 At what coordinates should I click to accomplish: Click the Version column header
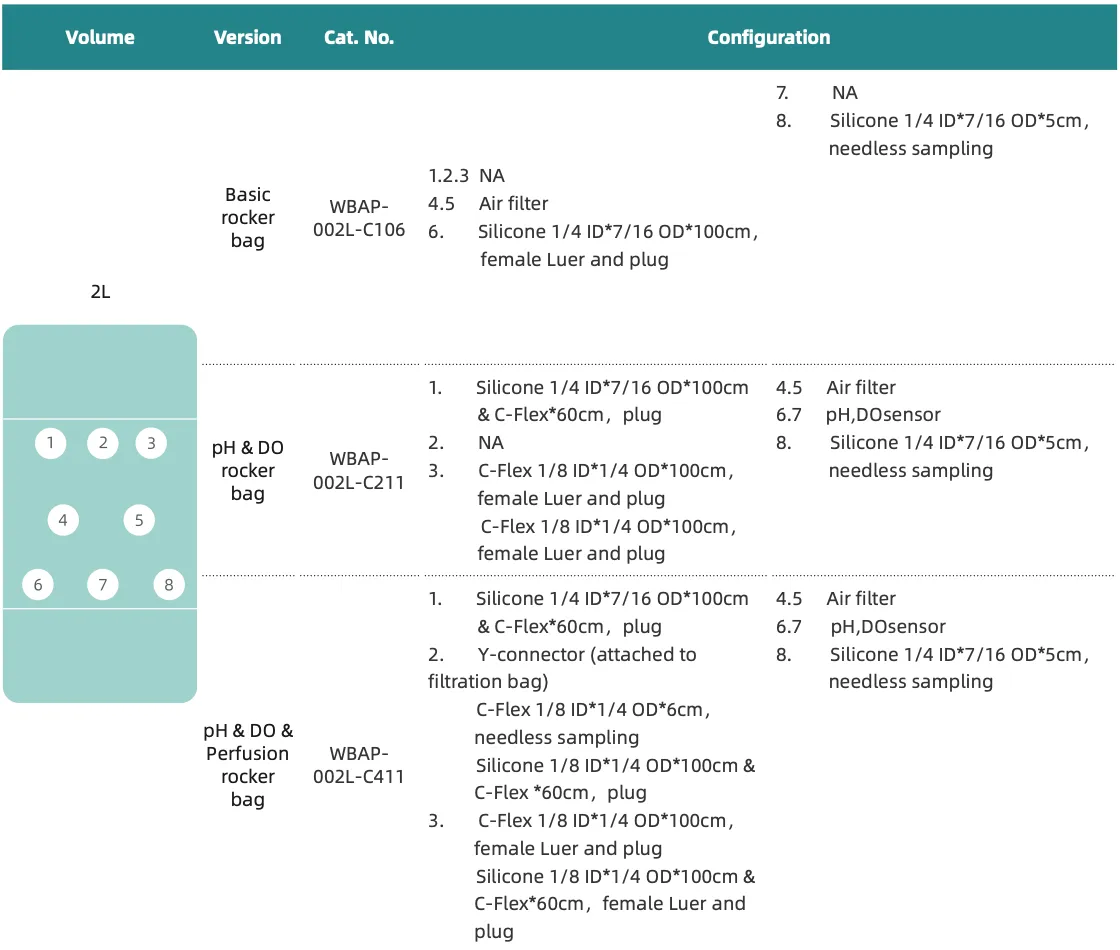point(247,37)
